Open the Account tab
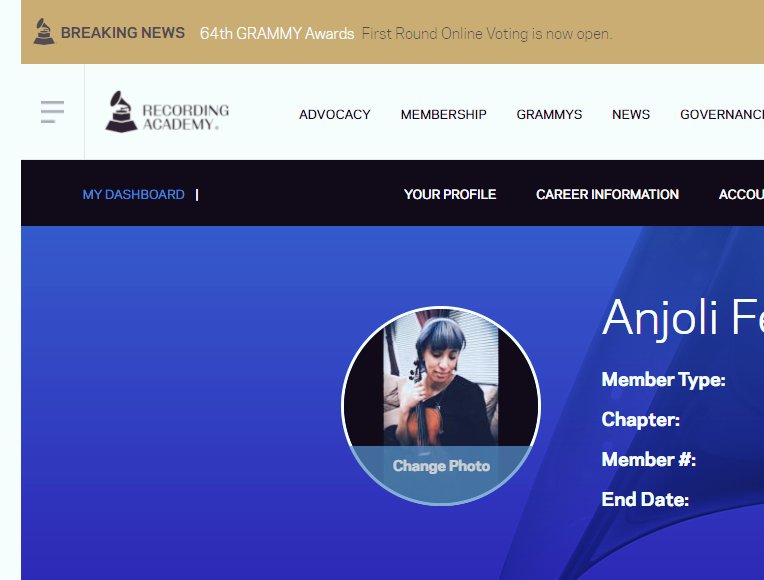 coord(741,194)
